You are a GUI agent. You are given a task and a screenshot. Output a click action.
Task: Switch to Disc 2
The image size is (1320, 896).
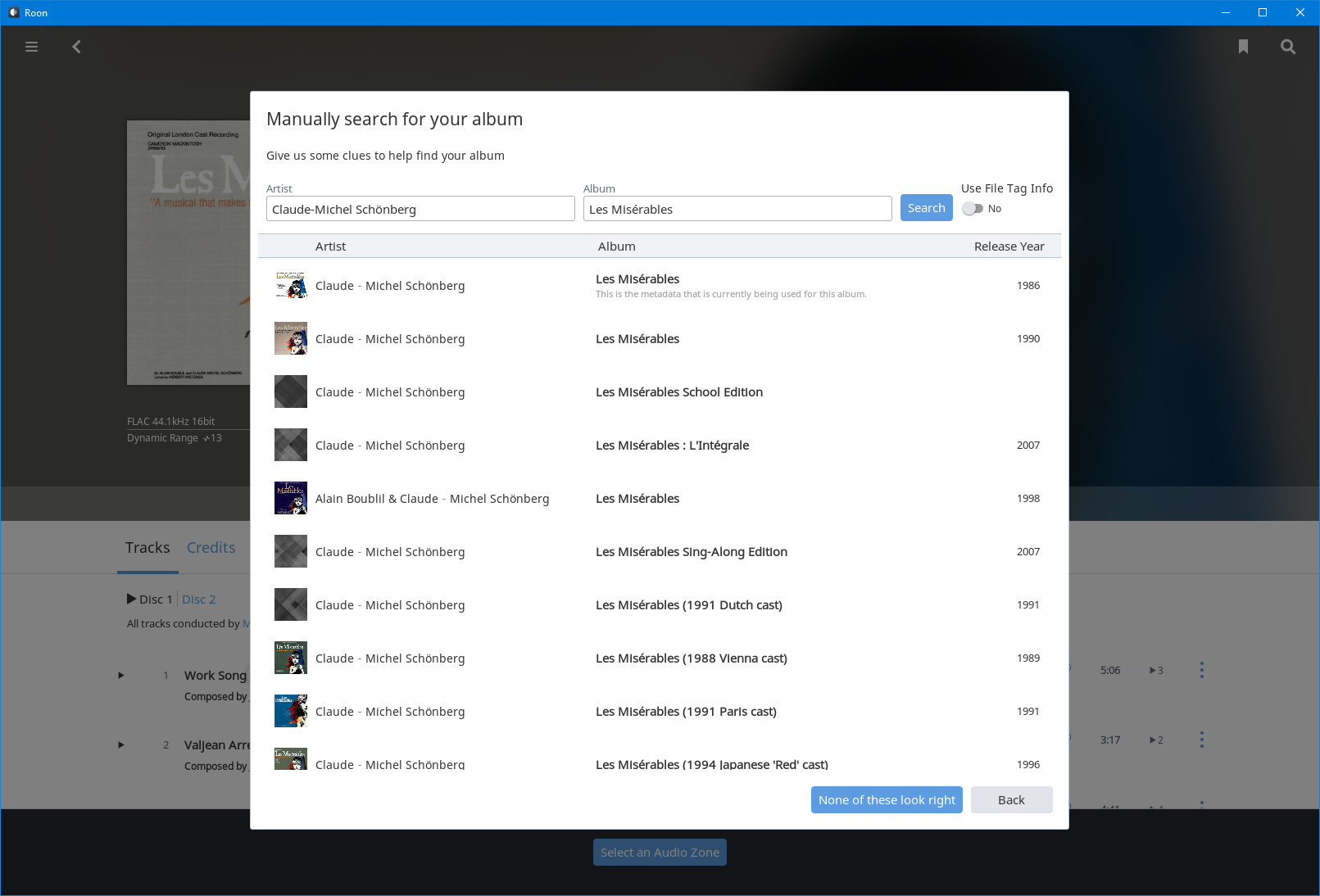point(198,599)
